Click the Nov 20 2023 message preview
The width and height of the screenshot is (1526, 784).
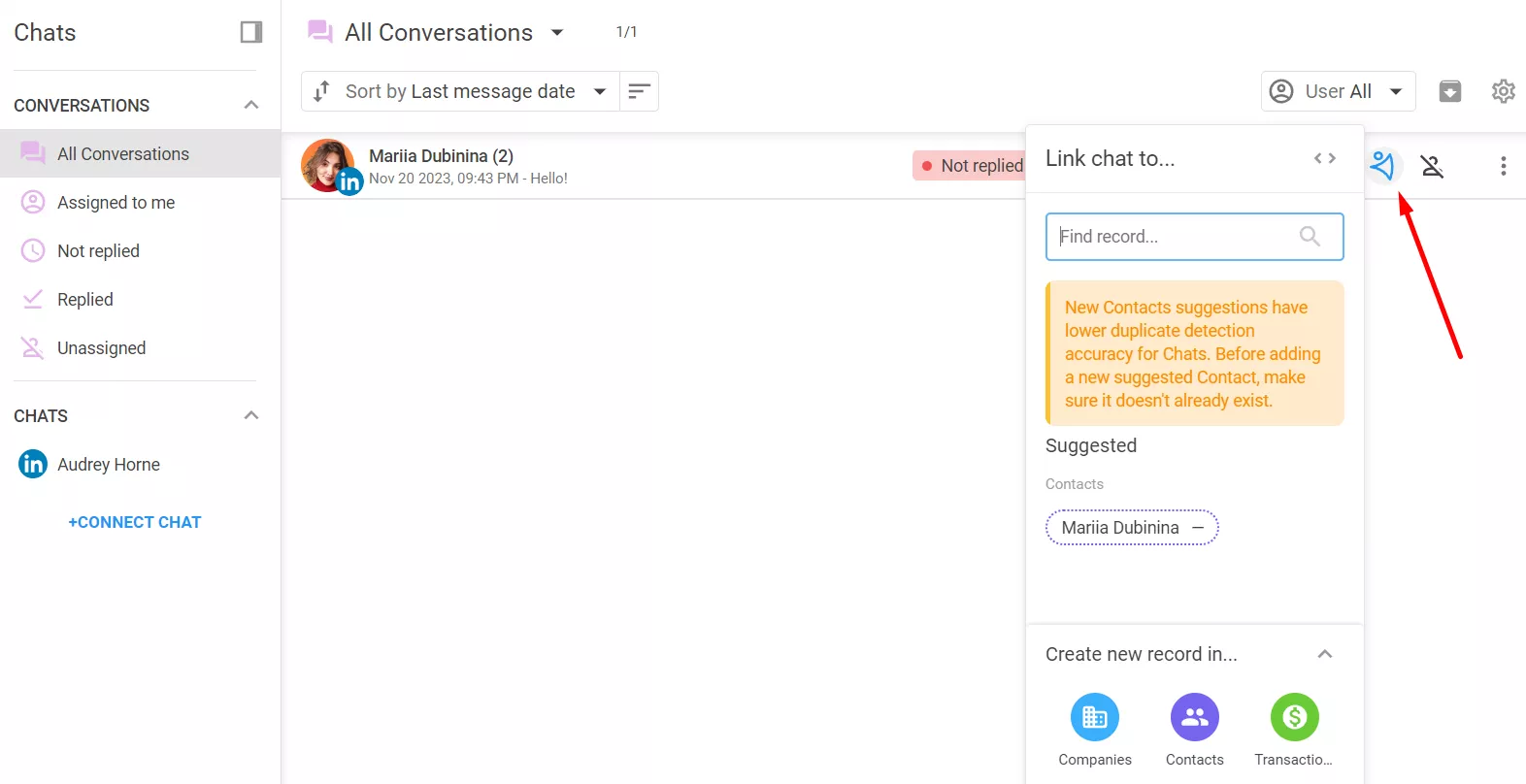[x=468, y=179]
